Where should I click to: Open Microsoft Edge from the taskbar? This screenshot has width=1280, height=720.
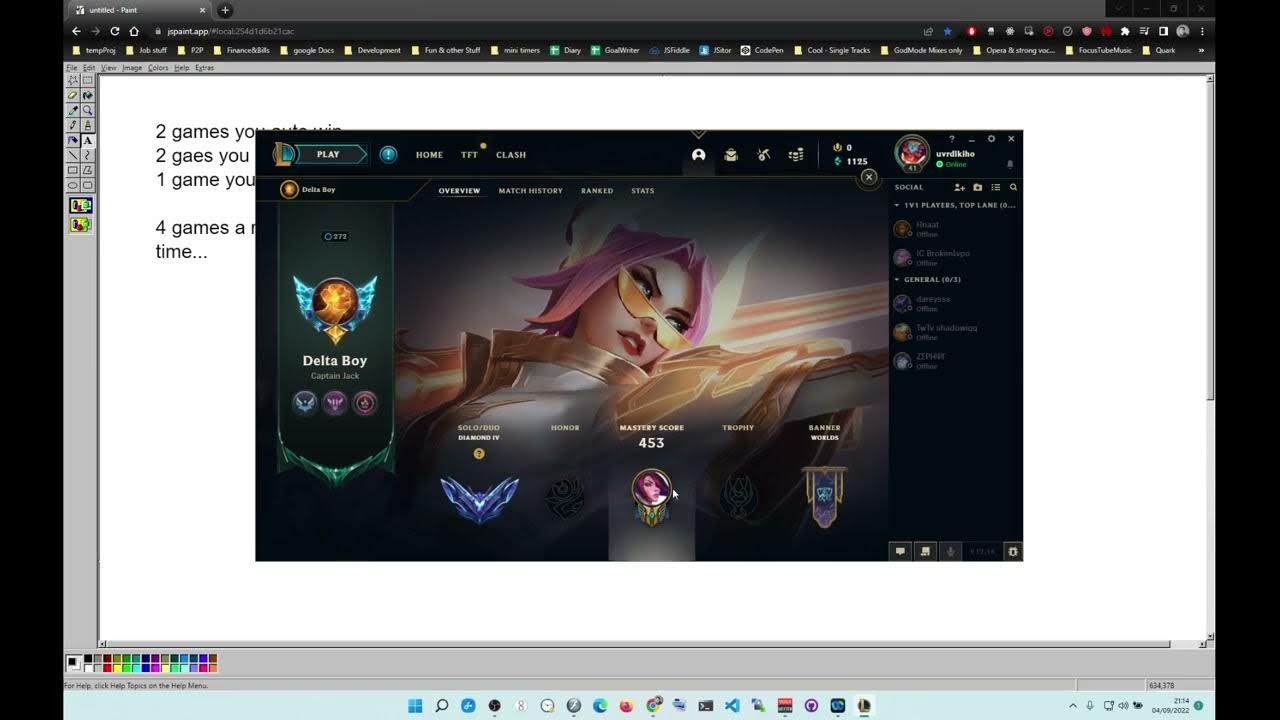coord(600,706)
